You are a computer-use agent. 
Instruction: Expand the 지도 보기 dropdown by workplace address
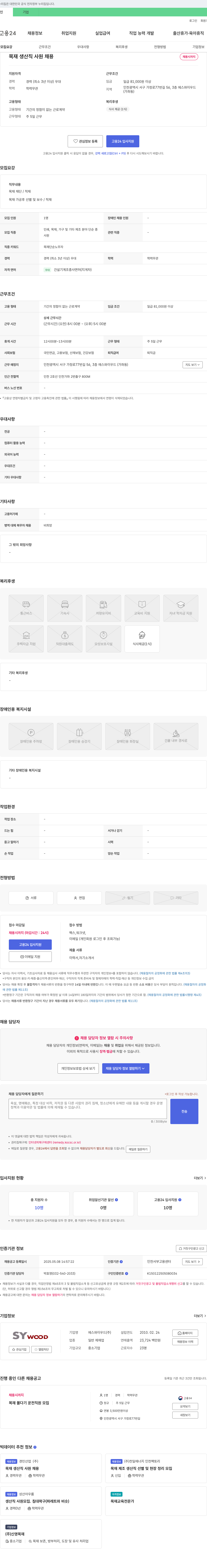[192, 365]
